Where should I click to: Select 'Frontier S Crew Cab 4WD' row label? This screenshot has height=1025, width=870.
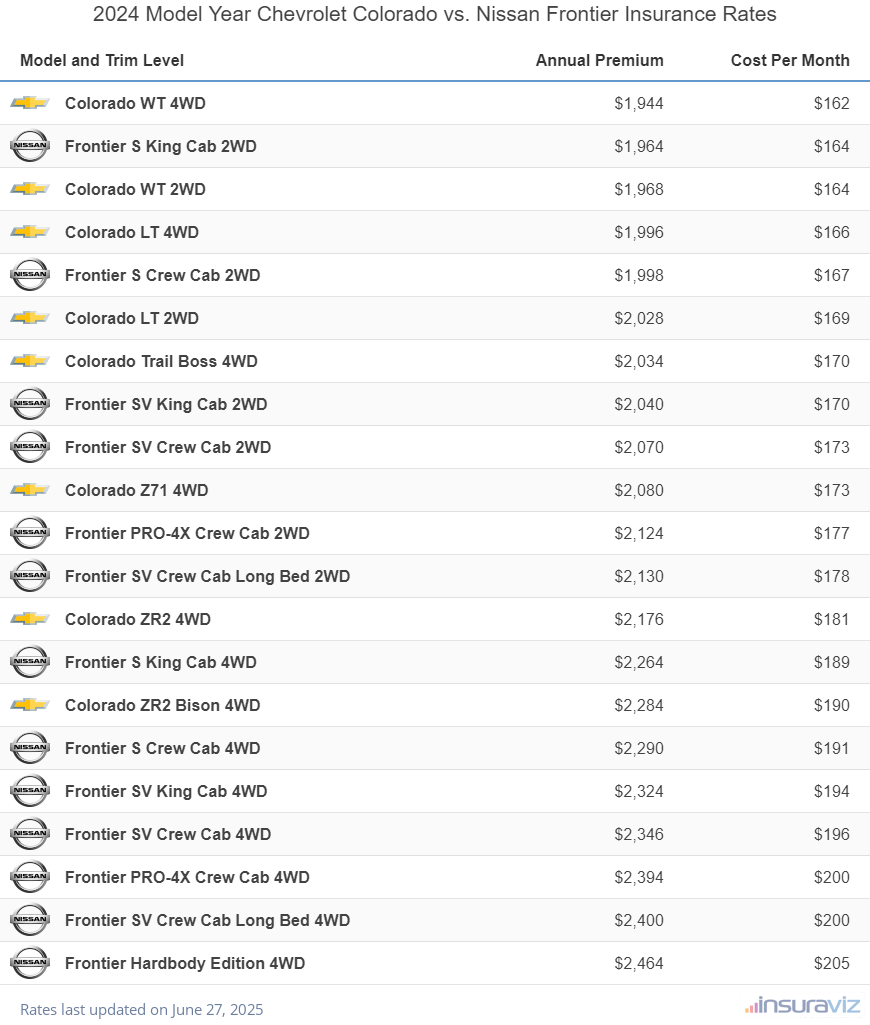[x=163, y=748]
